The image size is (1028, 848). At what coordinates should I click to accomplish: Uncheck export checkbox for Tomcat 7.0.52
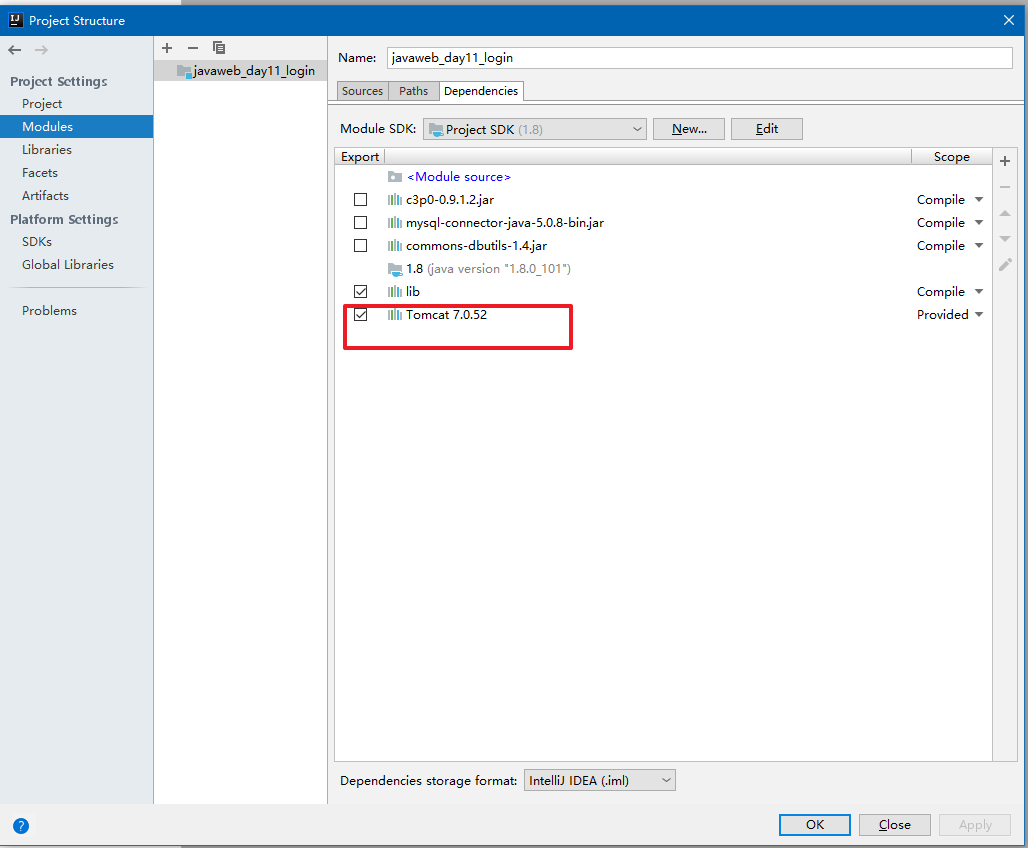[x=361, y=315]
